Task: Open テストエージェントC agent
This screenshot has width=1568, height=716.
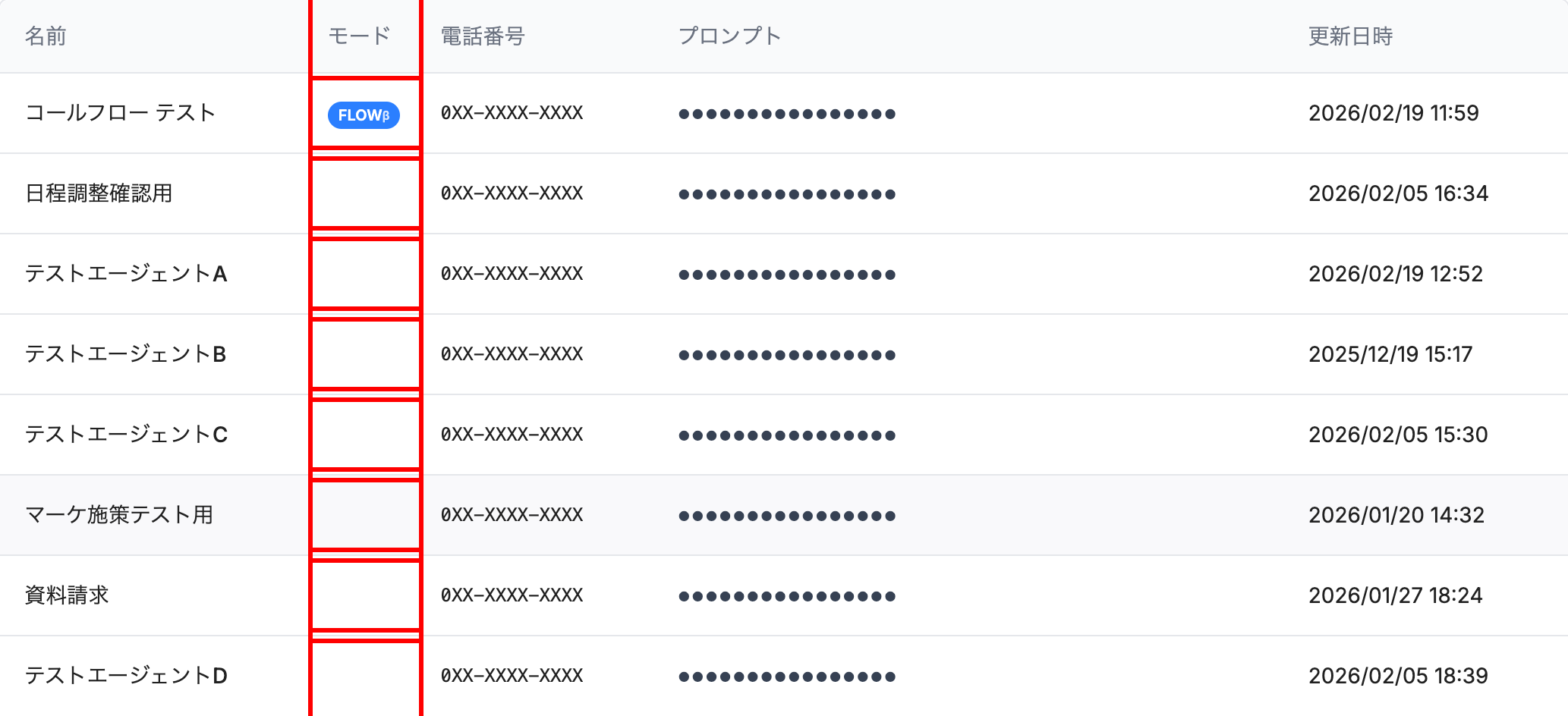Action: 126,435
